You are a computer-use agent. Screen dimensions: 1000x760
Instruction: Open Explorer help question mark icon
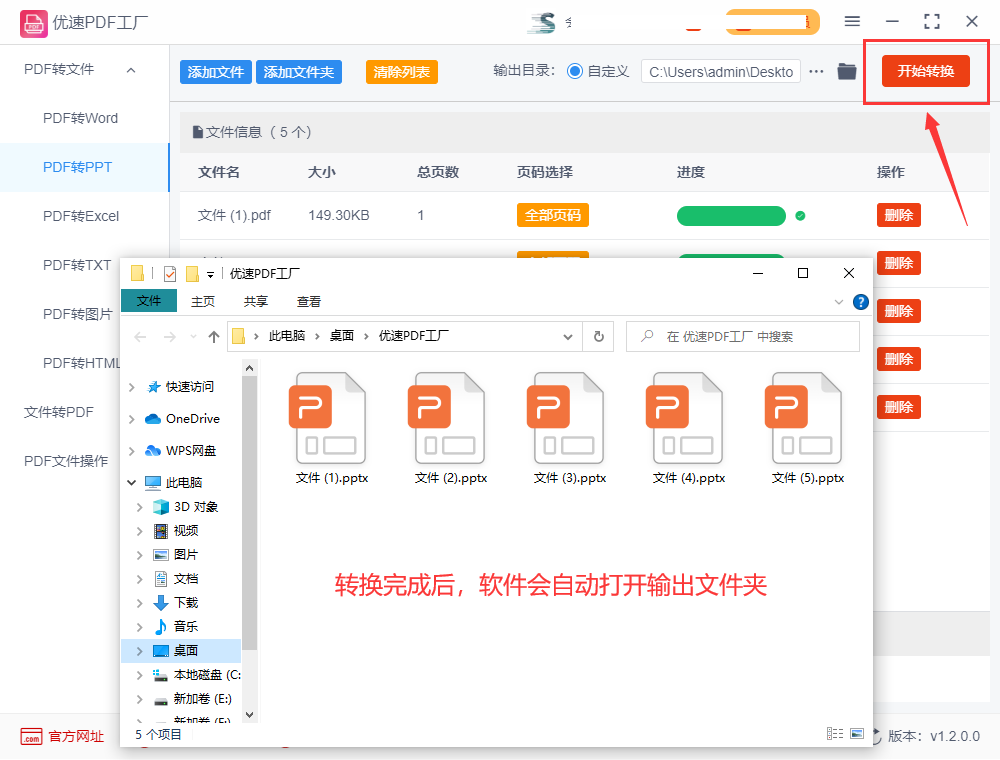coord(860,302)
